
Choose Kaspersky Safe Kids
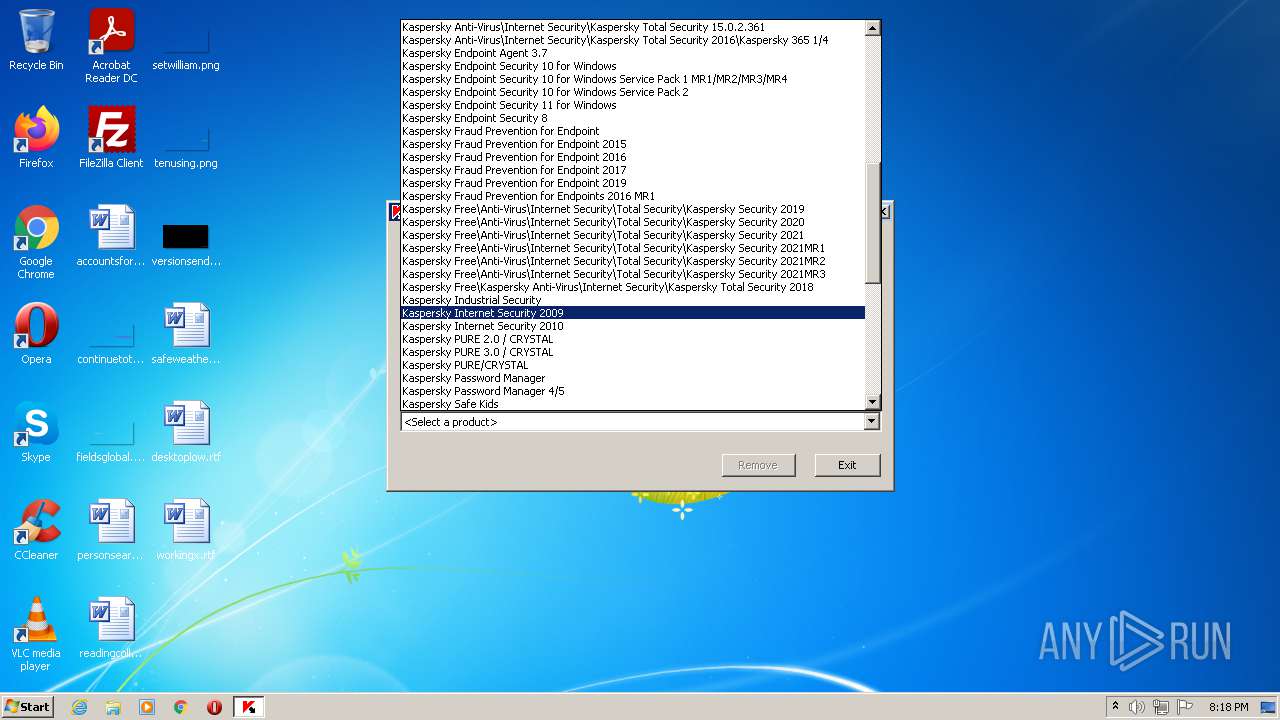tap(632, 404)
